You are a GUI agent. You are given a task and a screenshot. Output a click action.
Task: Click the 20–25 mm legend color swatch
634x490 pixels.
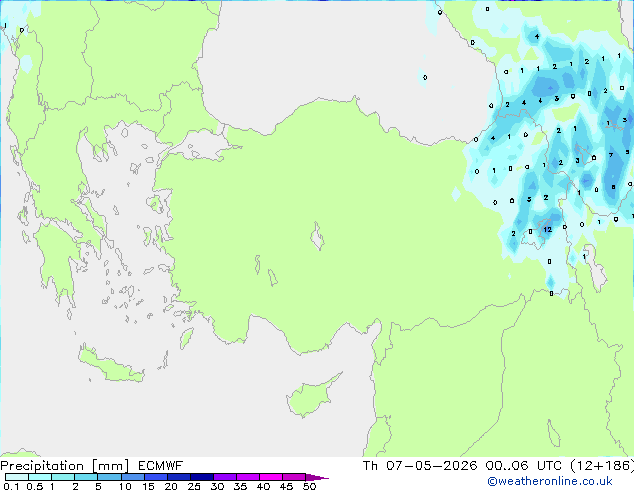coord(179,477)
